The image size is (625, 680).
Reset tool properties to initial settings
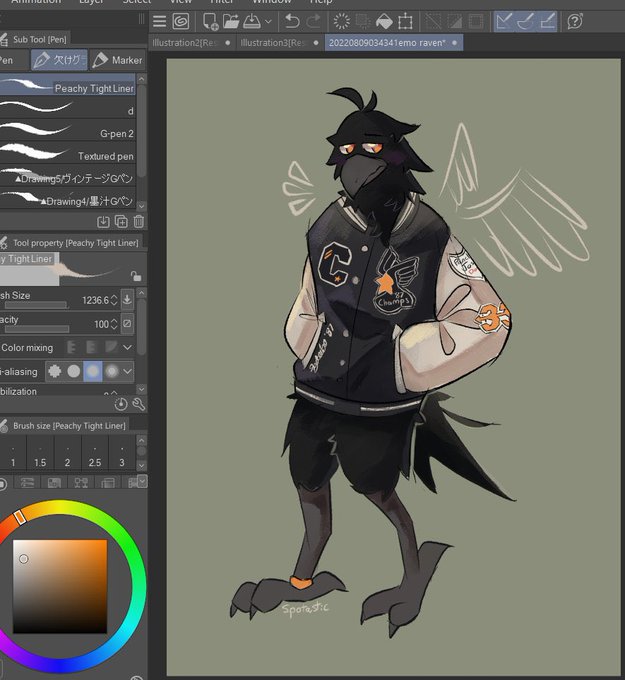[121, 404]
